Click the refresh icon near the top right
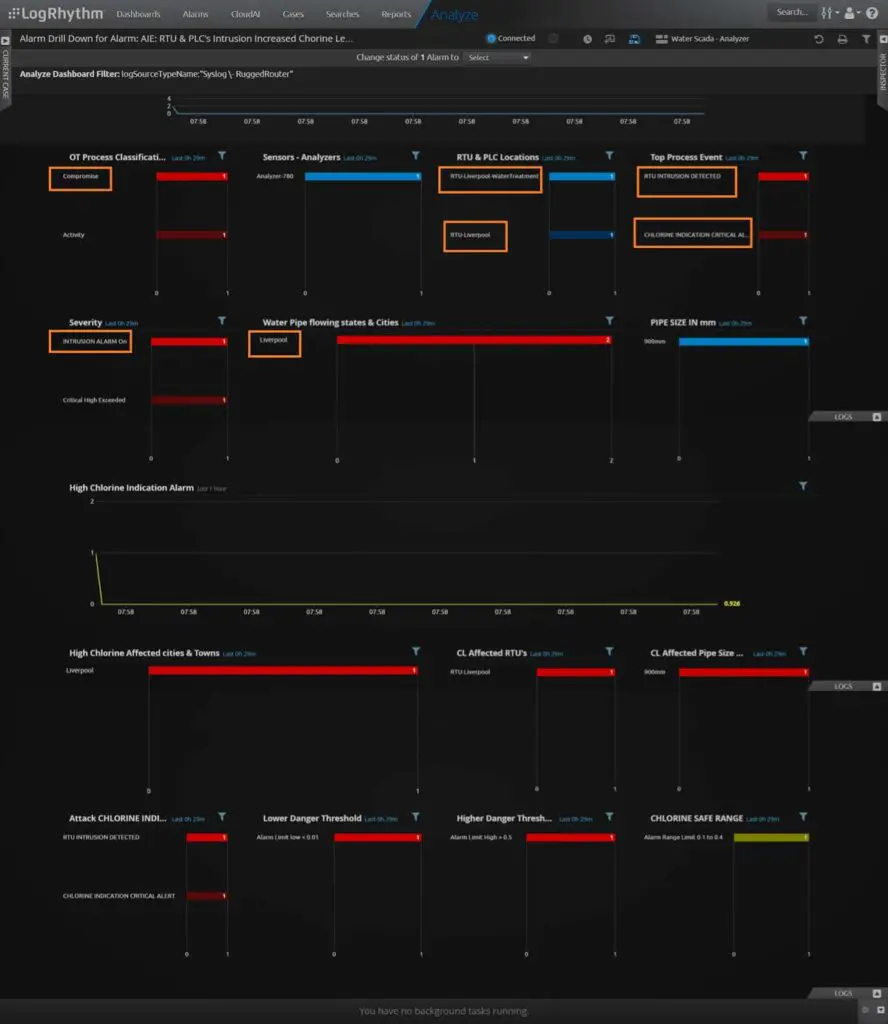 [820, 38]
